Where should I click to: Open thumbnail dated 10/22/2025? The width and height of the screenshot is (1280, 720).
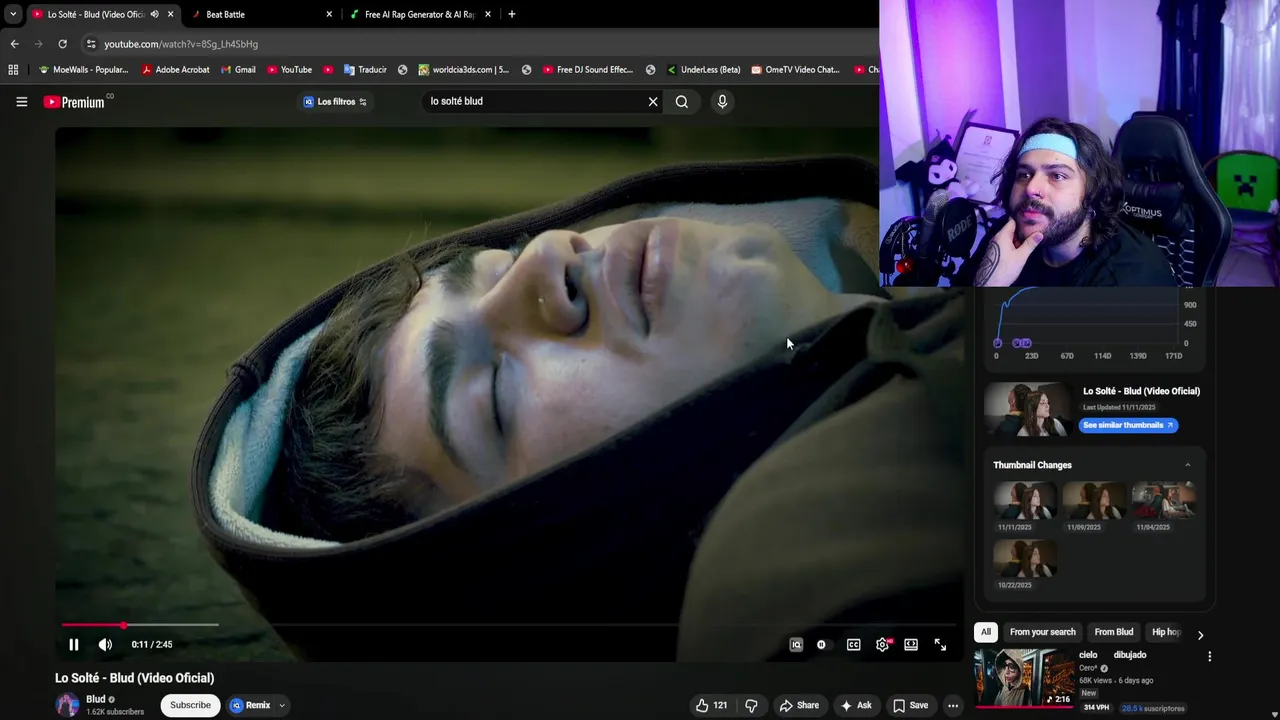tap(1025, 559)
